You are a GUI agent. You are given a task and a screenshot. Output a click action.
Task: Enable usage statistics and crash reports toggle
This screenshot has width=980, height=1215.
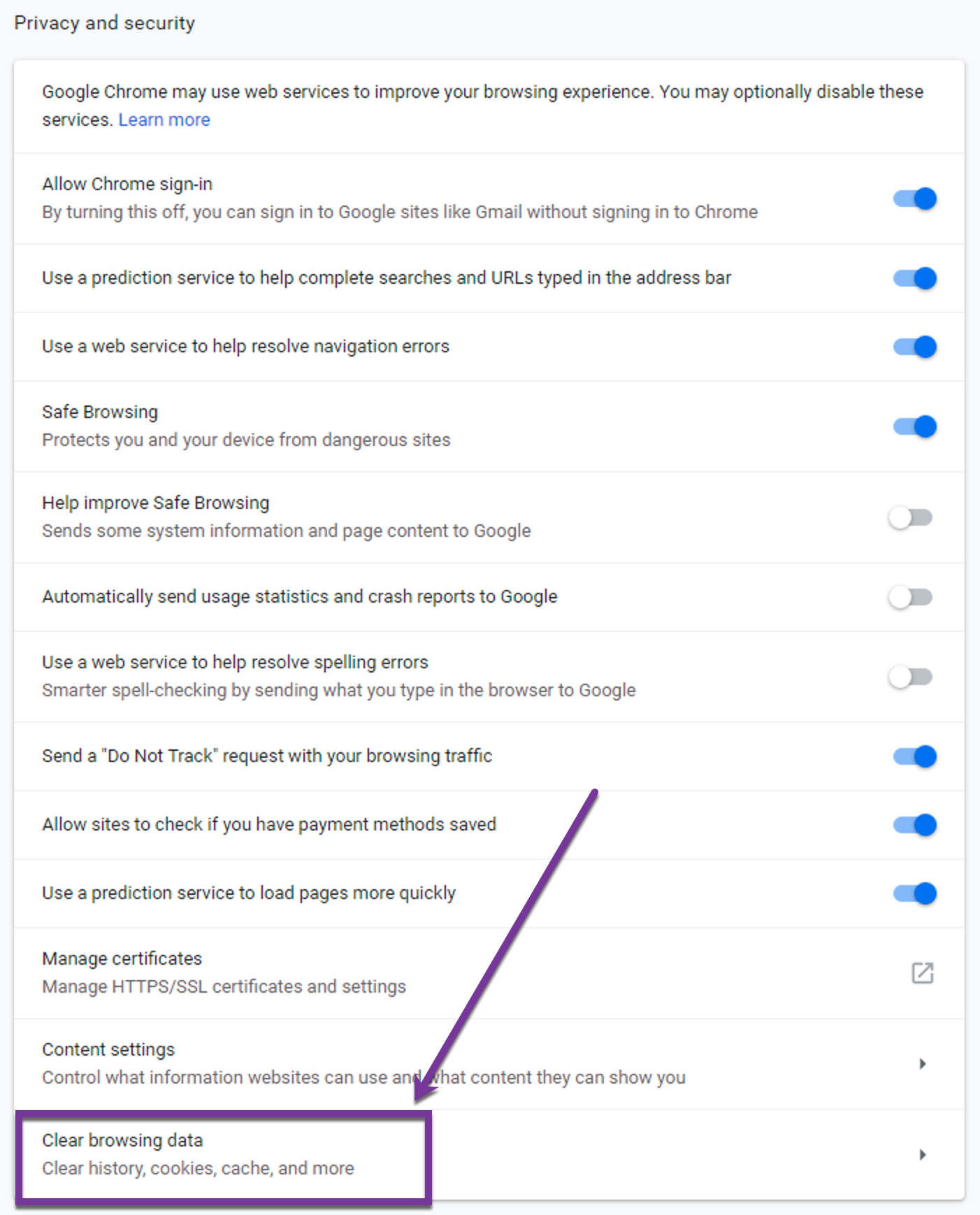coord(910,597)
